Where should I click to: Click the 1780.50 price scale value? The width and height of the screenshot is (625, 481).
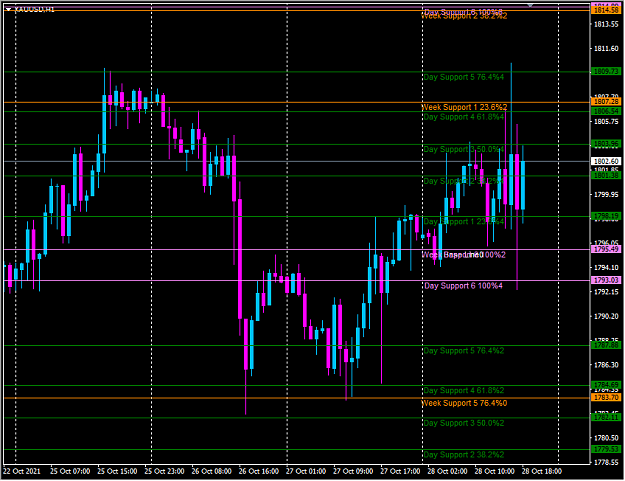pos(606,438)
